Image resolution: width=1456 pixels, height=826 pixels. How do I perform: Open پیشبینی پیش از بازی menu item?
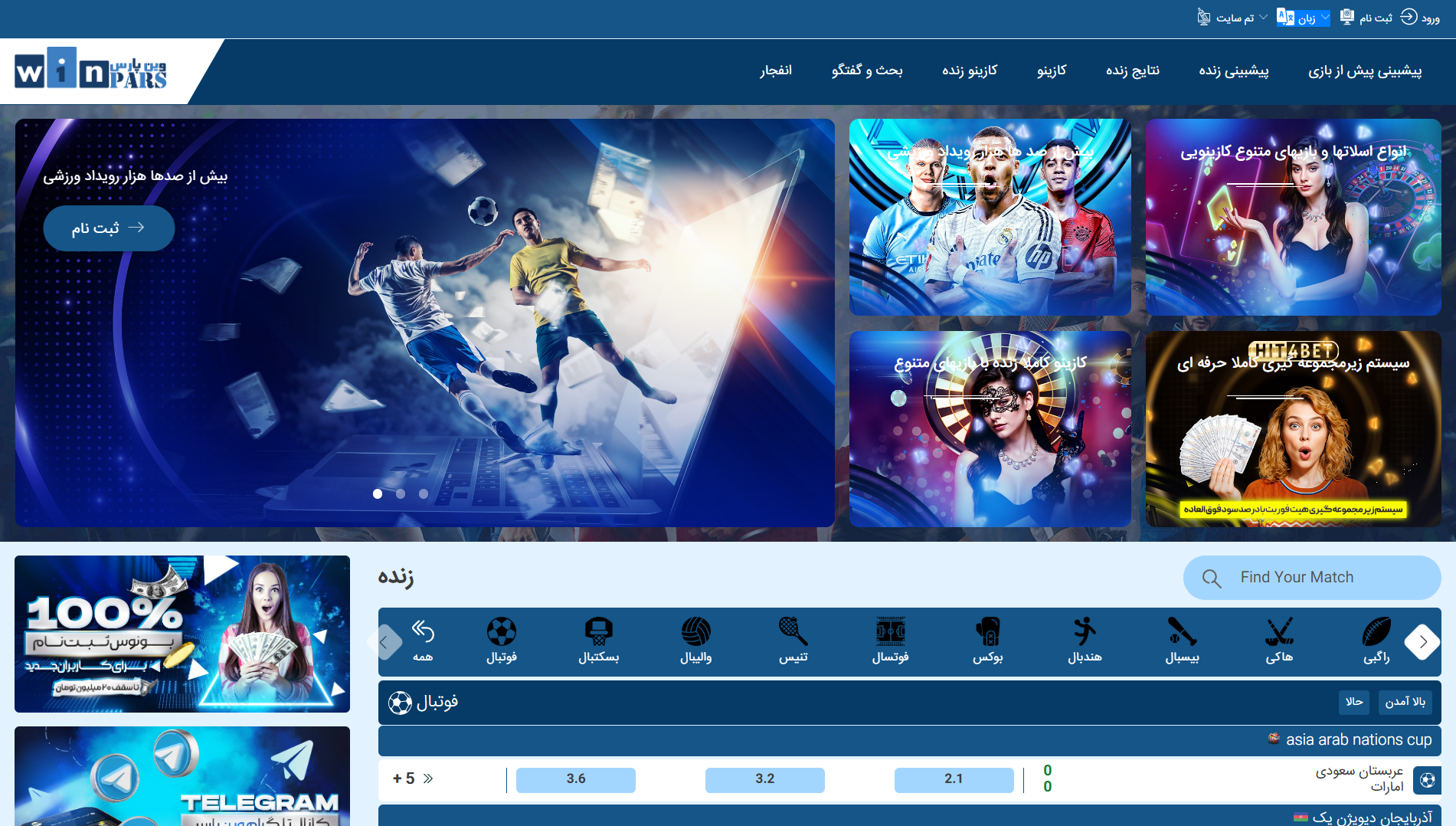click(x=1365, y=70)
